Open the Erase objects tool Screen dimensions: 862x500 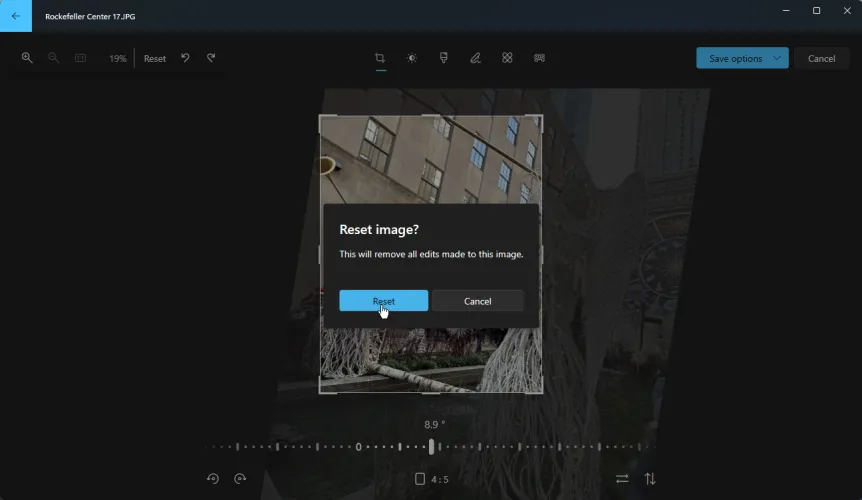(507, 58)
